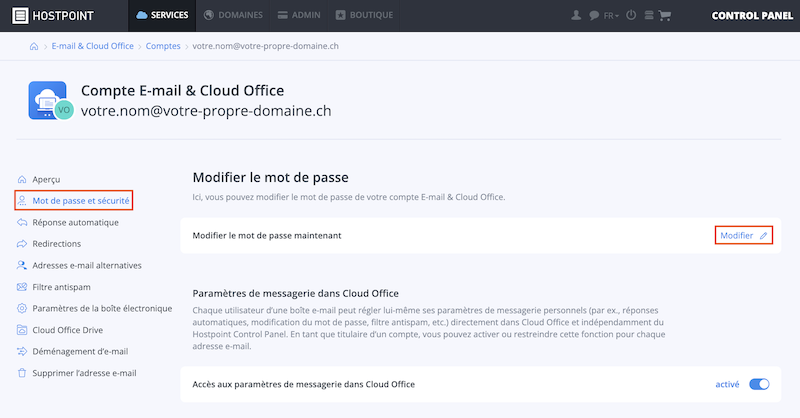
Task: Click the mailbox settings gear icon
Action: point(22,308)
